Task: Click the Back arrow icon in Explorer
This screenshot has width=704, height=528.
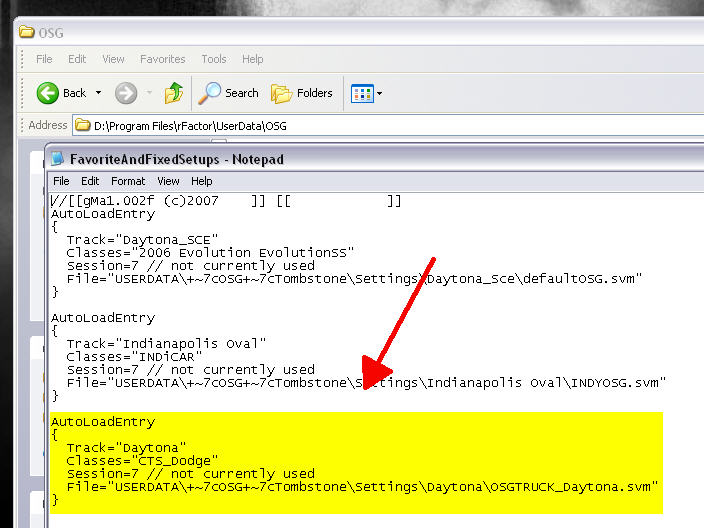Action: (48, 93)
